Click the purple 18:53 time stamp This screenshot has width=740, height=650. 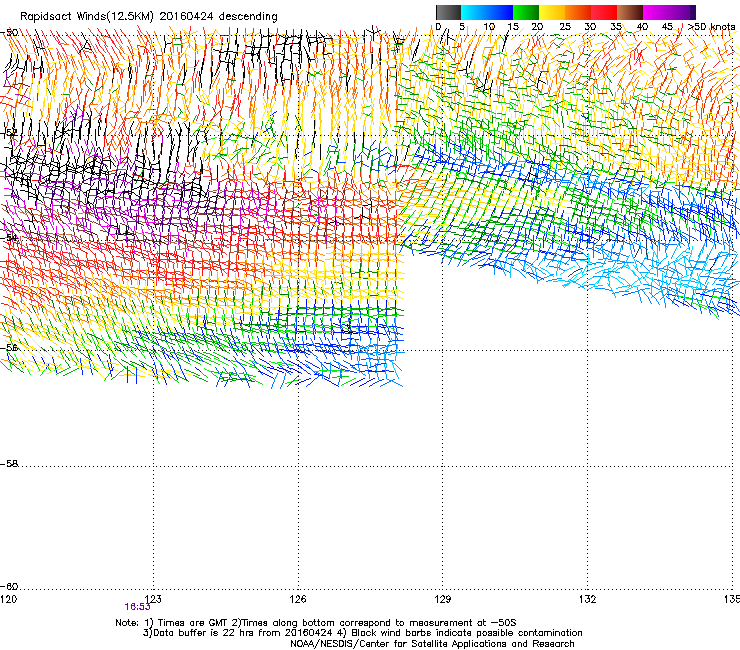coord(137,607)
